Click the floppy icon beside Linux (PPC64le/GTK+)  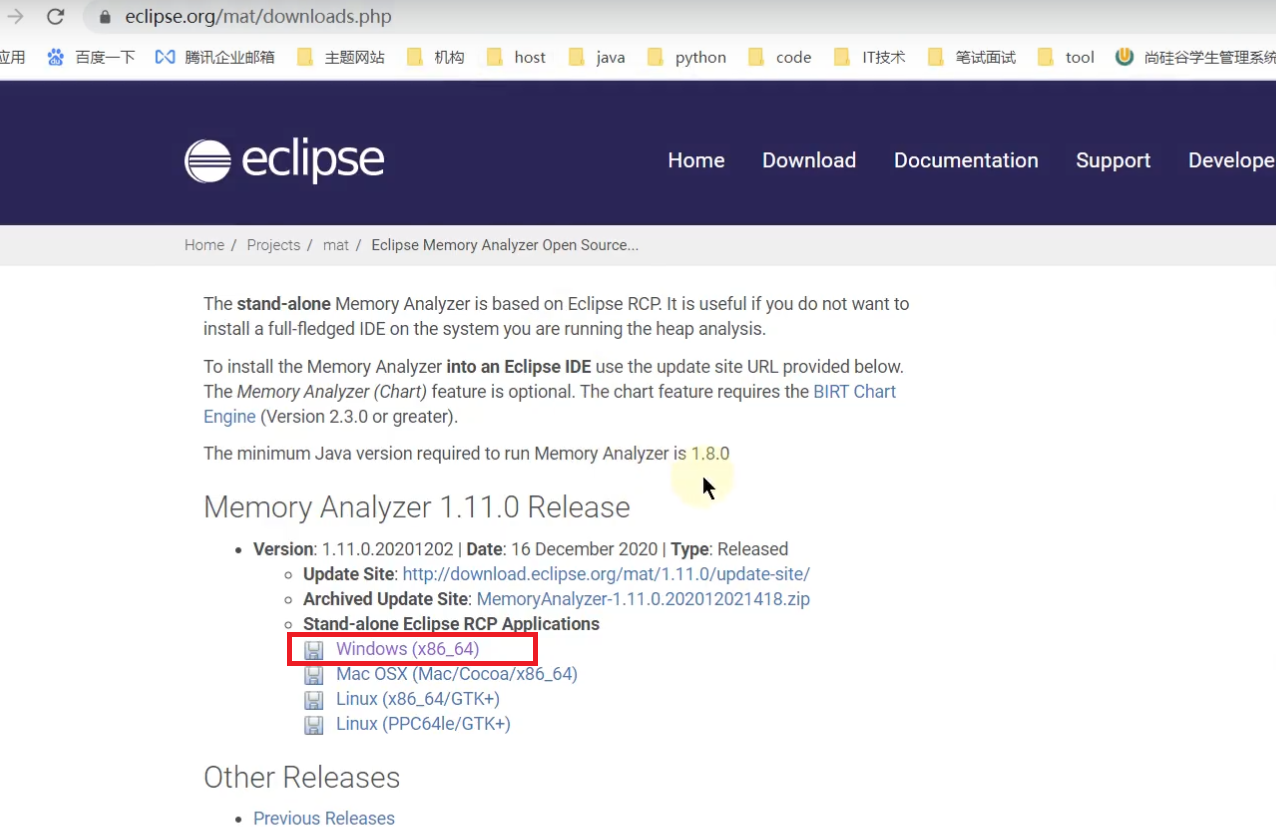pyautogui.click(x=314, y=725)
